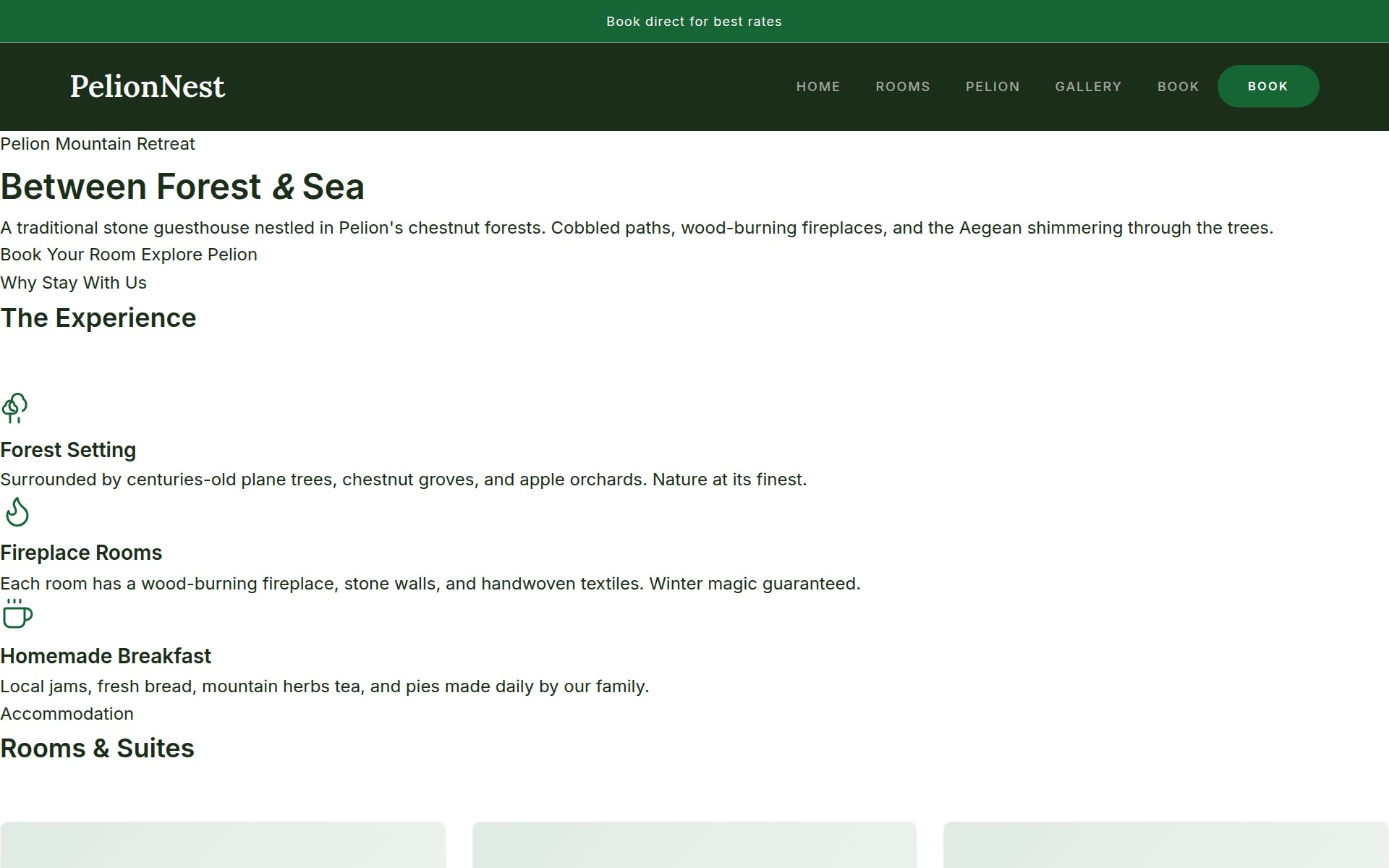Click the green Book pill button
Viewport: 1389px width, 868px height.
coord(1268,86)
